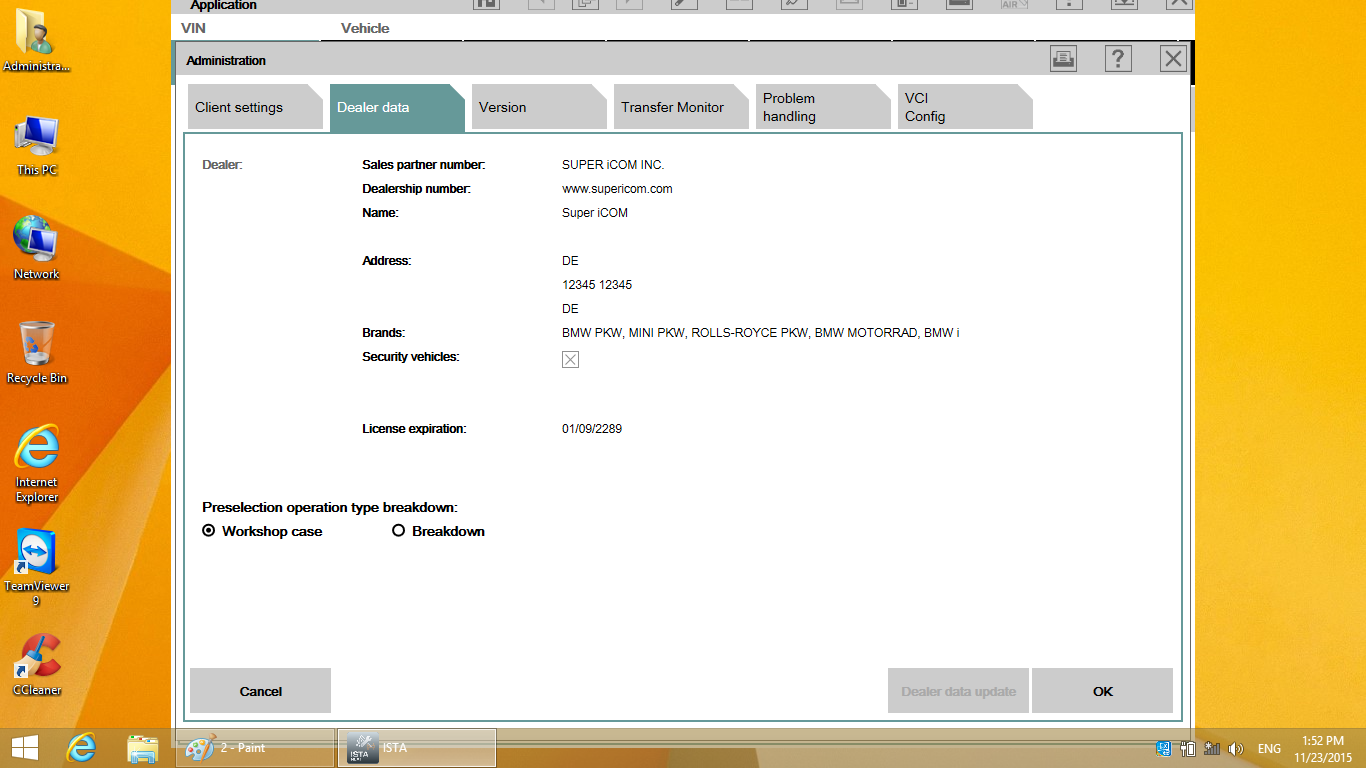The height and width of the screenshot is (768, 1366).
Task: Switch to the Paint taskbar window
Action: pyautogui.click(x=255, y=748)
